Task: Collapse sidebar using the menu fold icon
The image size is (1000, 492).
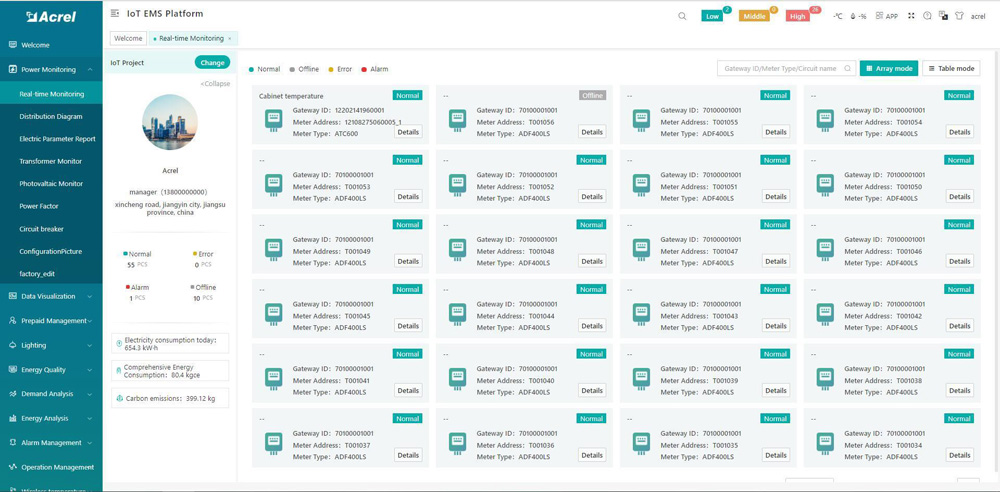Action: coord(115,14)
